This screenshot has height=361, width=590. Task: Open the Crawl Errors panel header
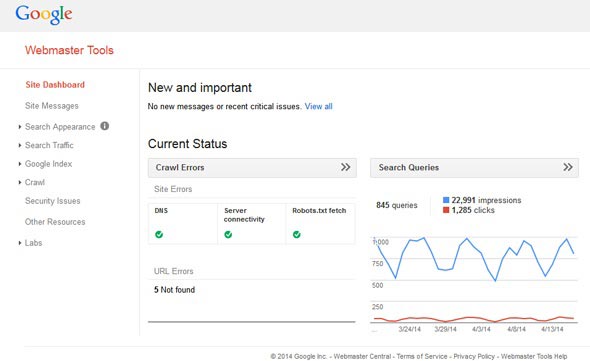pyautogui.click(x=252, y=168)
